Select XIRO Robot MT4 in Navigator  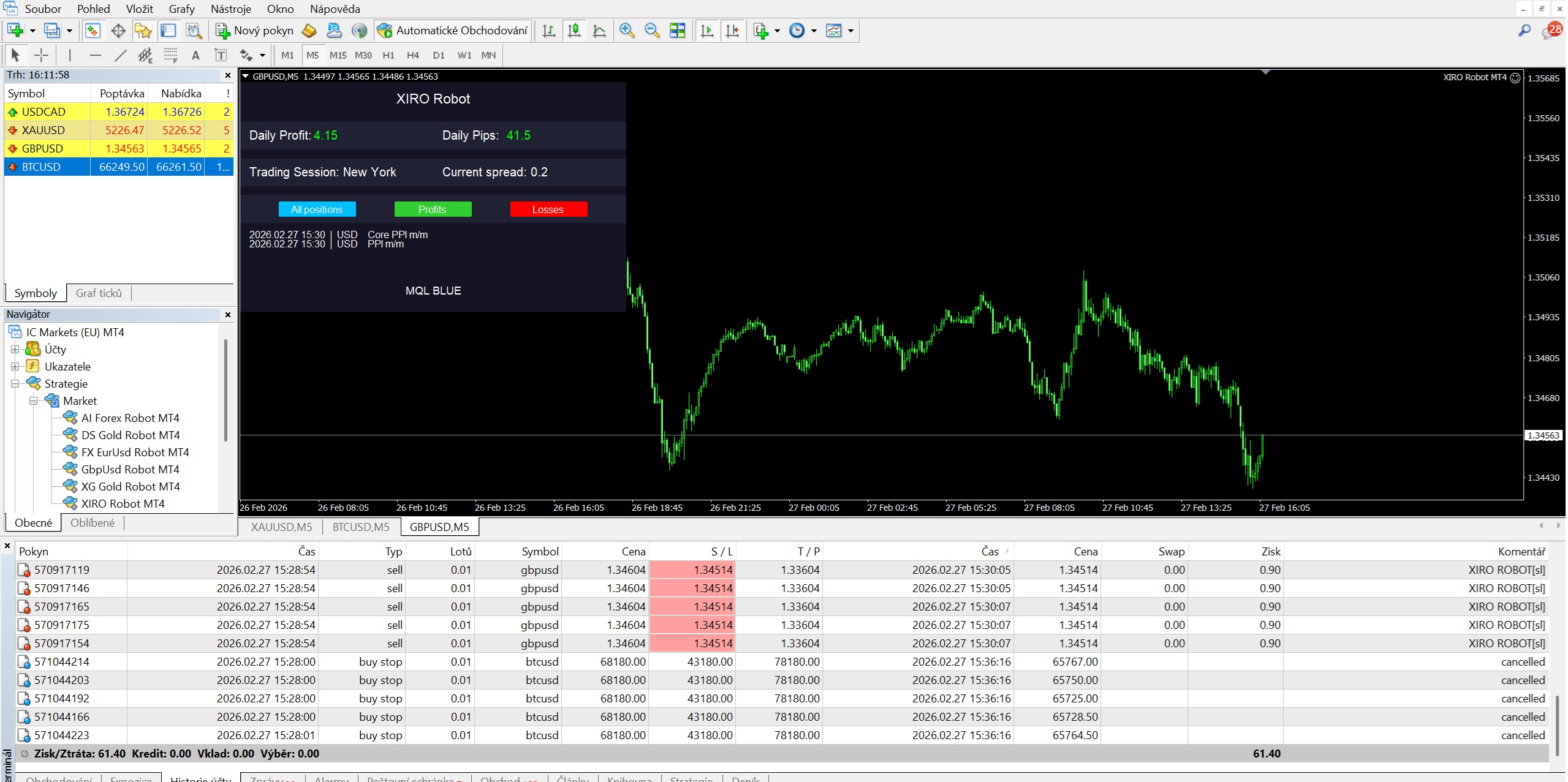(123, 504)
